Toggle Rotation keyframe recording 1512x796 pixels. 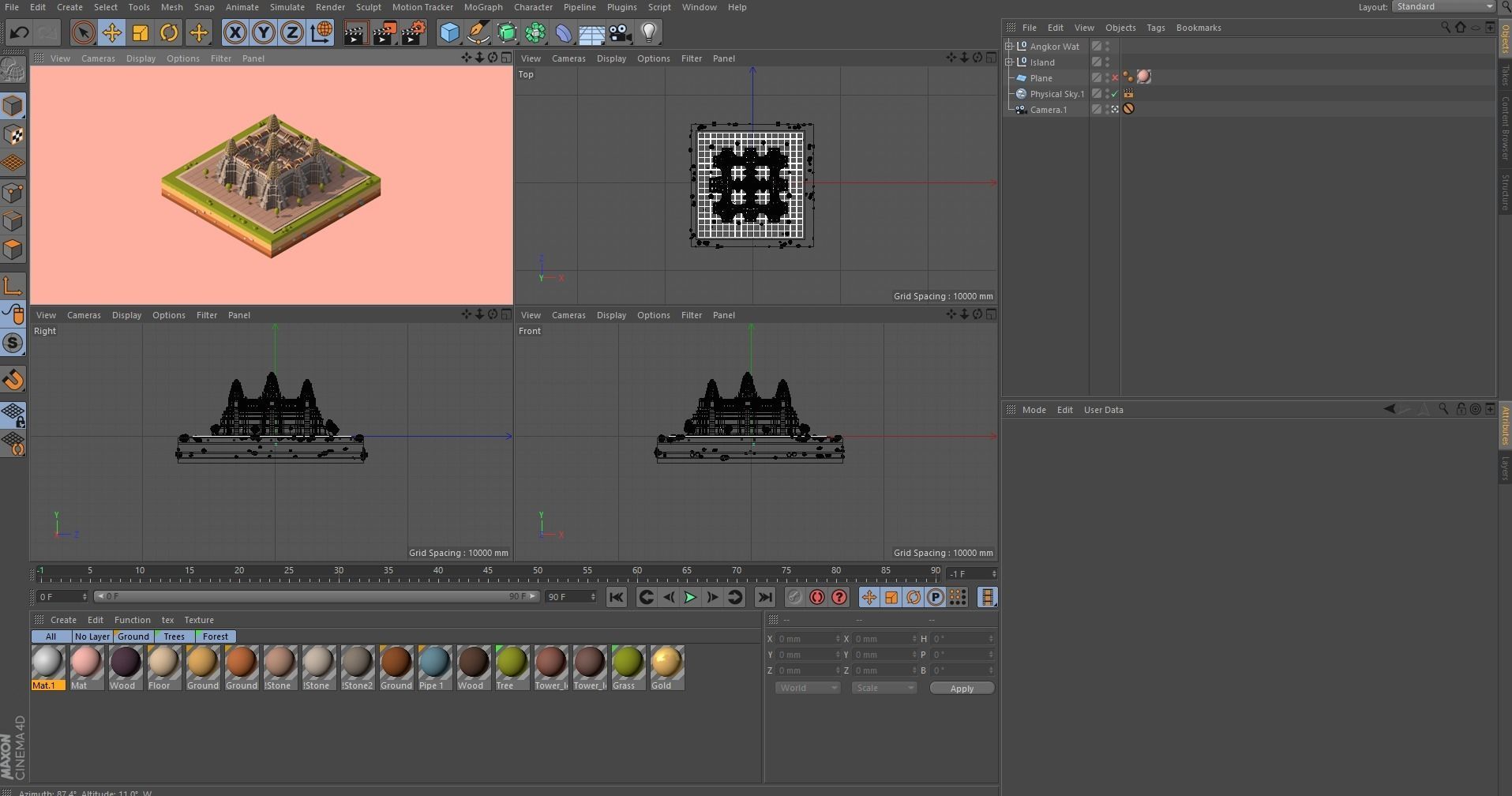point(913,597)
